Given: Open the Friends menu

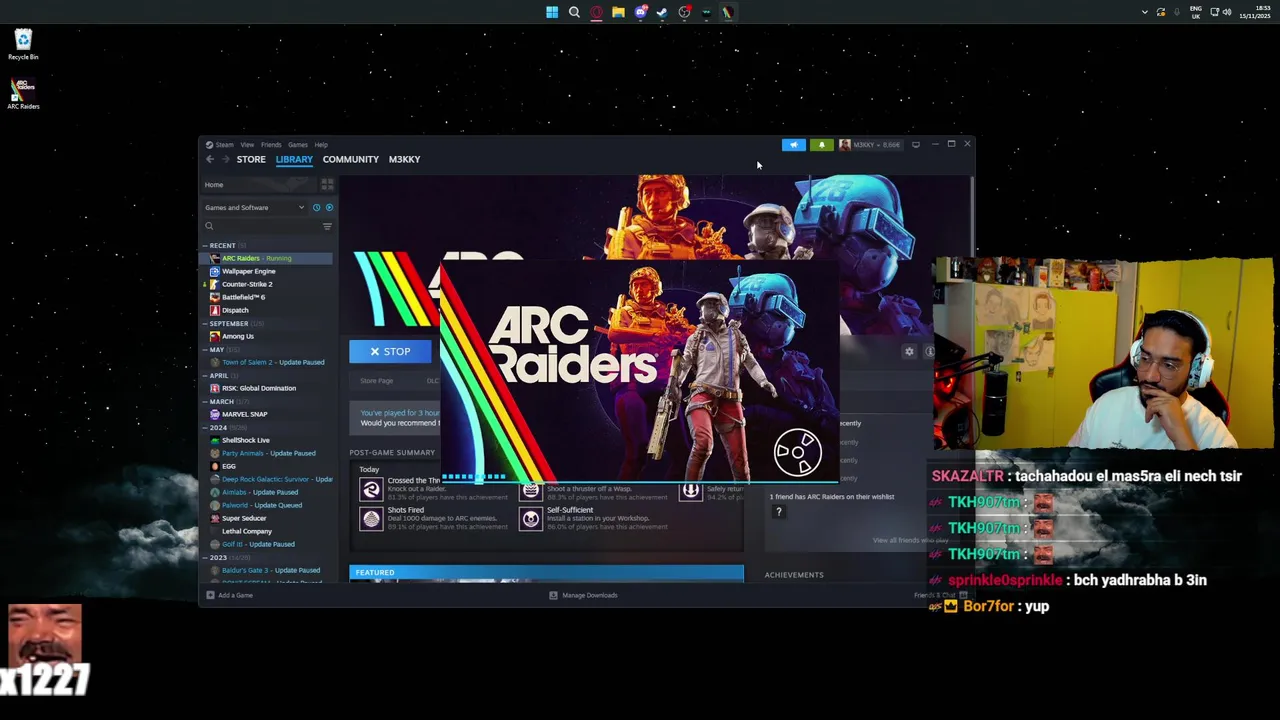Looking at the screenshot, I should [271, 144].
